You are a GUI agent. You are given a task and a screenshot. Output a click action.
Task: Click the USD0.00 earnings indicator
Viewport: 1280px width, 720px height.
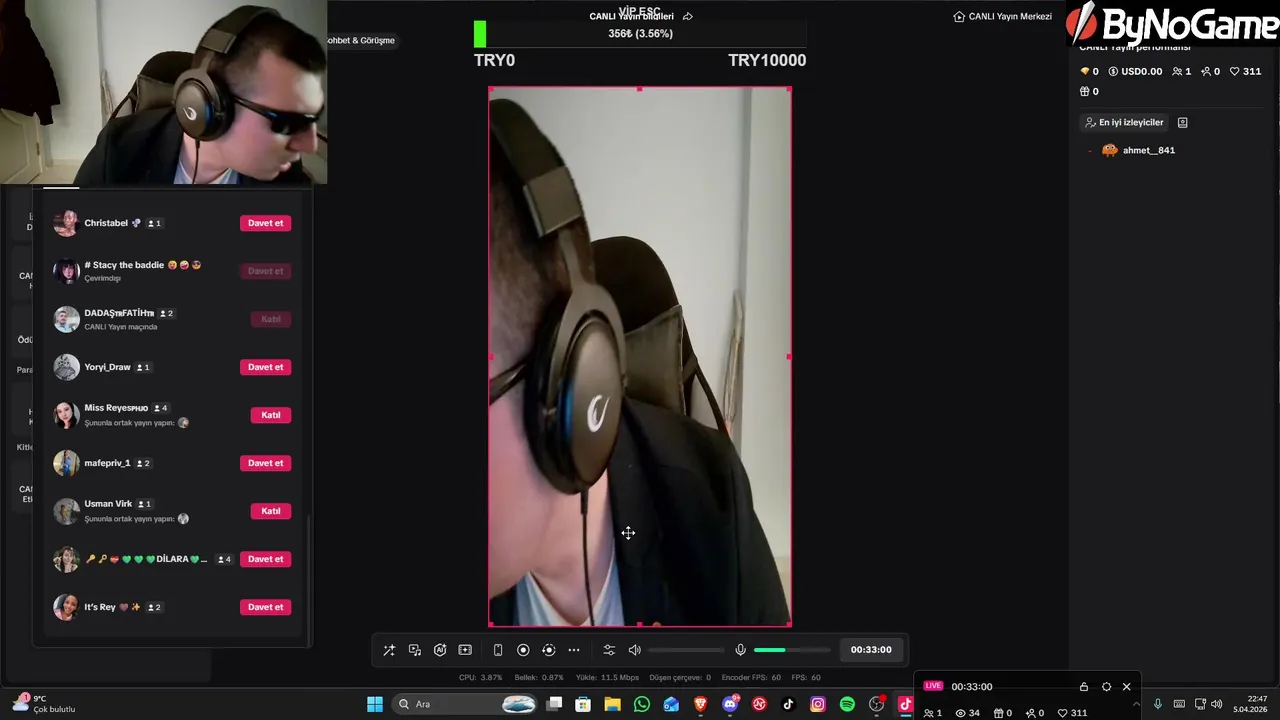coord(1135,72)
